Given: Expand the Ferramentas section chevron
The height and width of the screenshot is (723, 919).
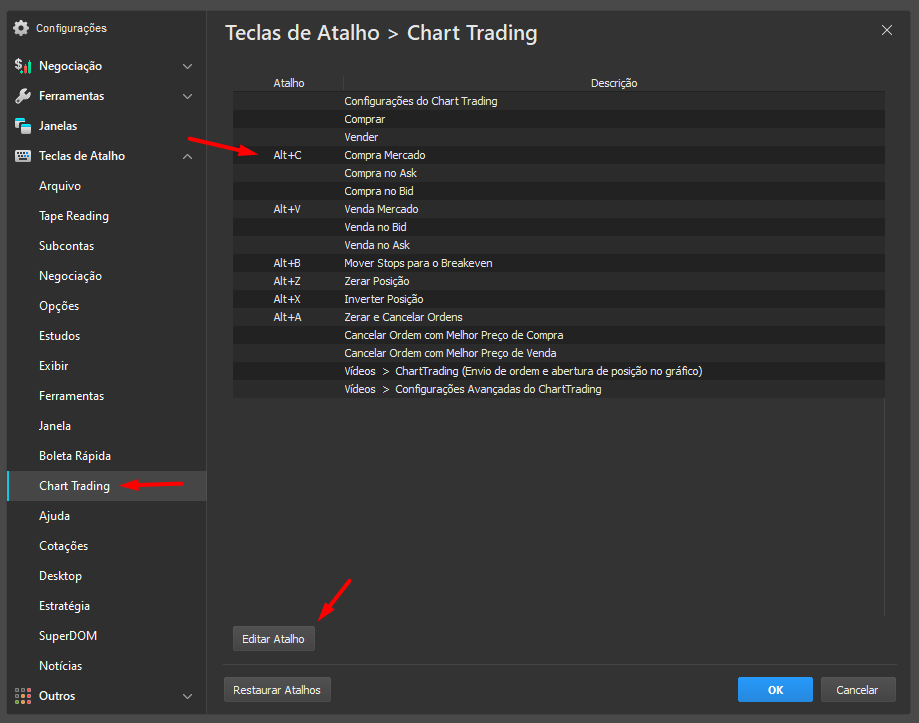Looking at the screenshot, I should pos(187,96).
